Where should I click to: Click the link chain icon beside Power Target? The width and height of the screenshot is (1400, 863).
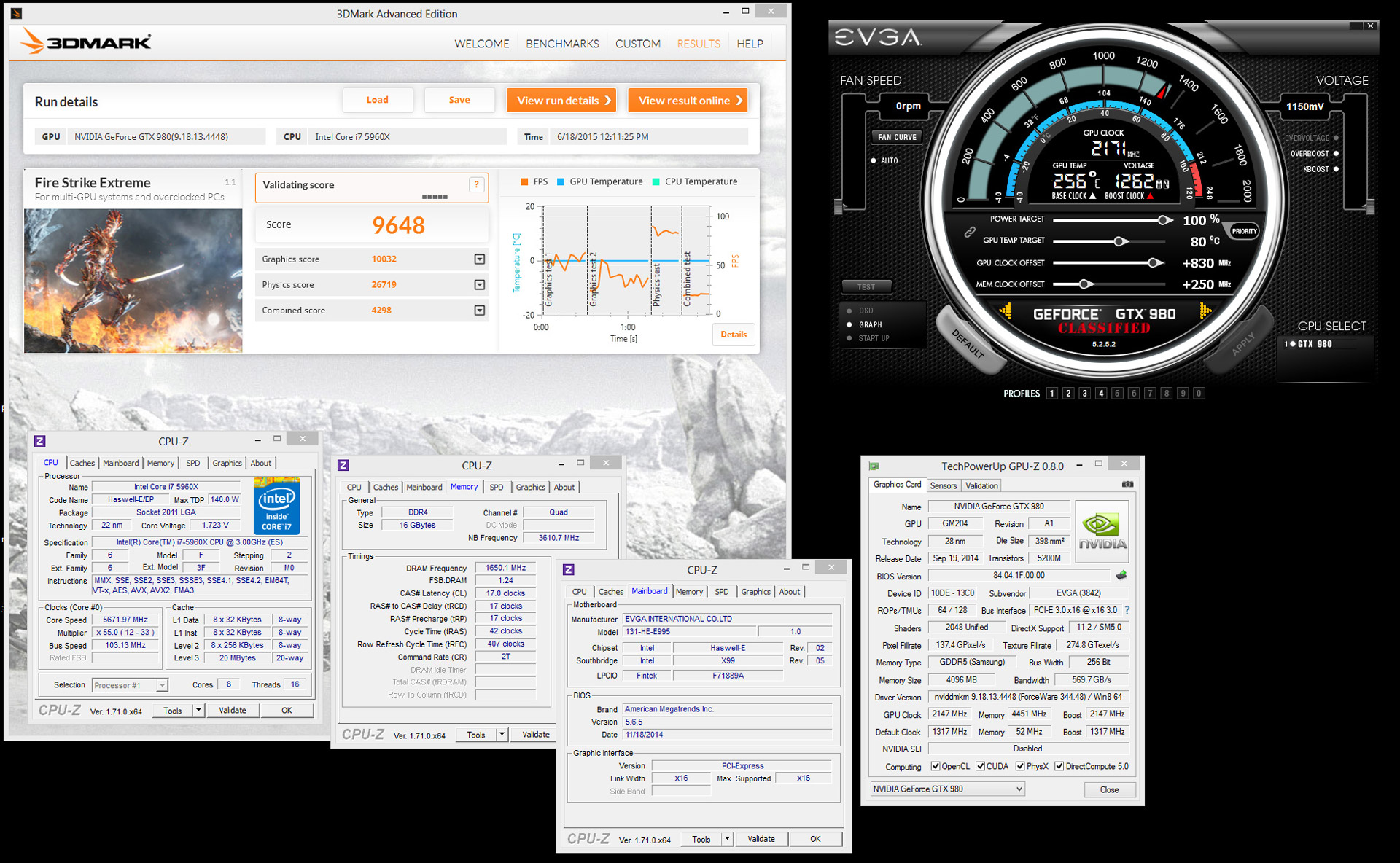pos(969,233)
